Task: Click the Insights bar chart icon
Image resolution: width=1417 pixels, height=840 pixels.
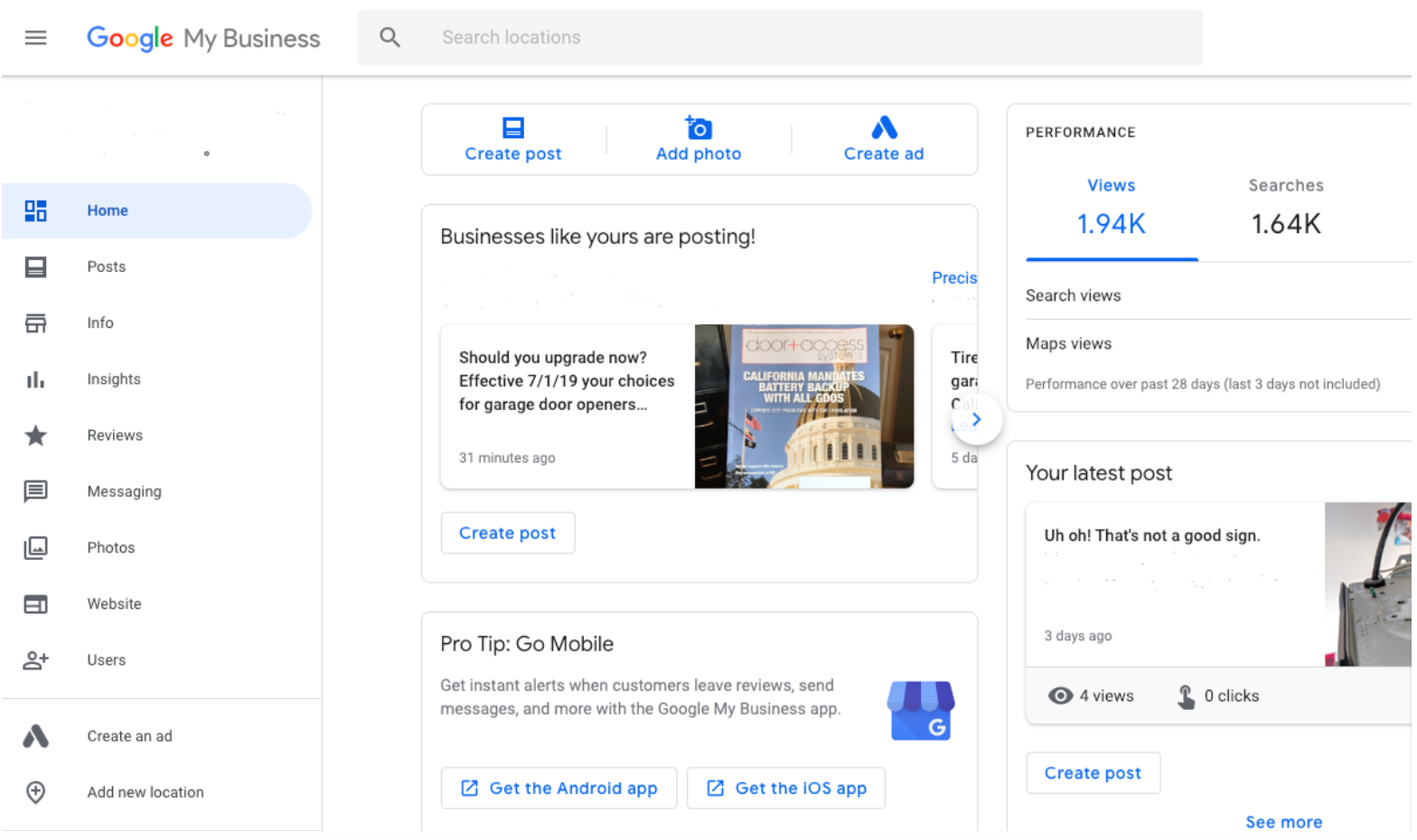Action: [35, 379]
